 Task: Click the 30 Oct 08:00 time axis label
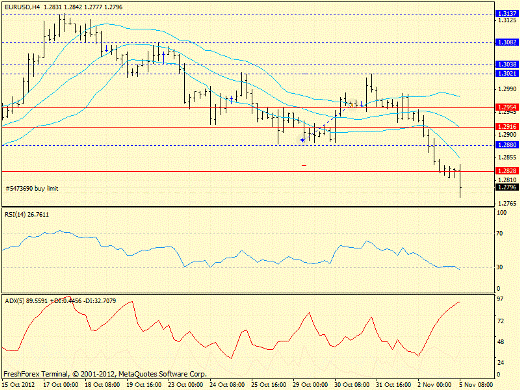tap(352, 385)
